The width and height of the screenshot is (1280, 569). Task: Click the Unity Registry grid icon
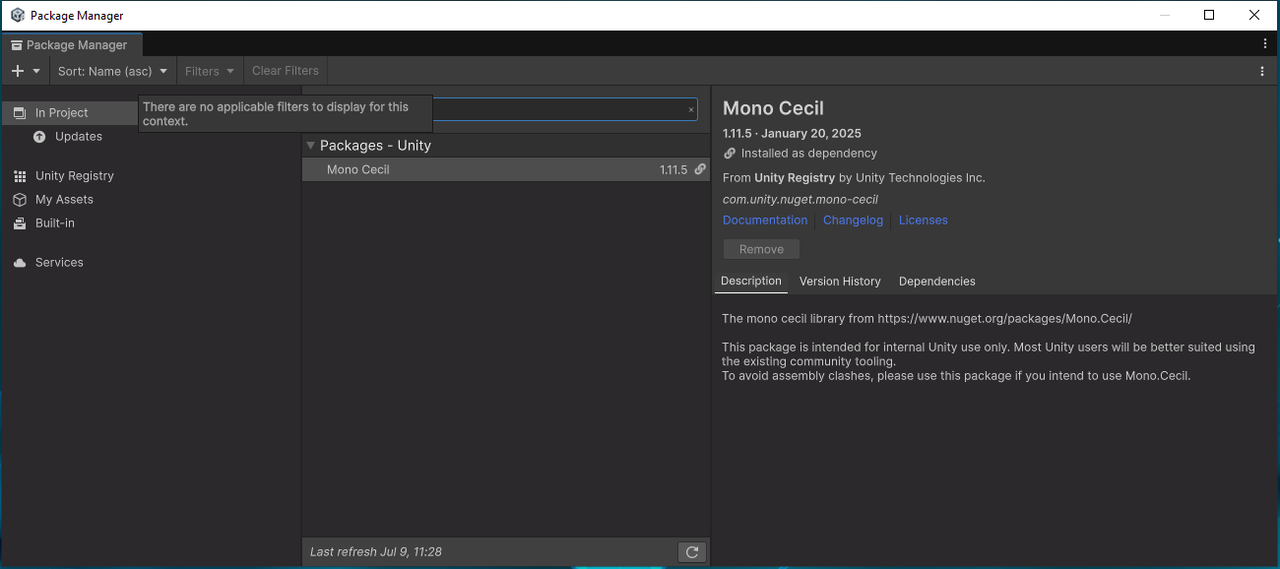19,176
